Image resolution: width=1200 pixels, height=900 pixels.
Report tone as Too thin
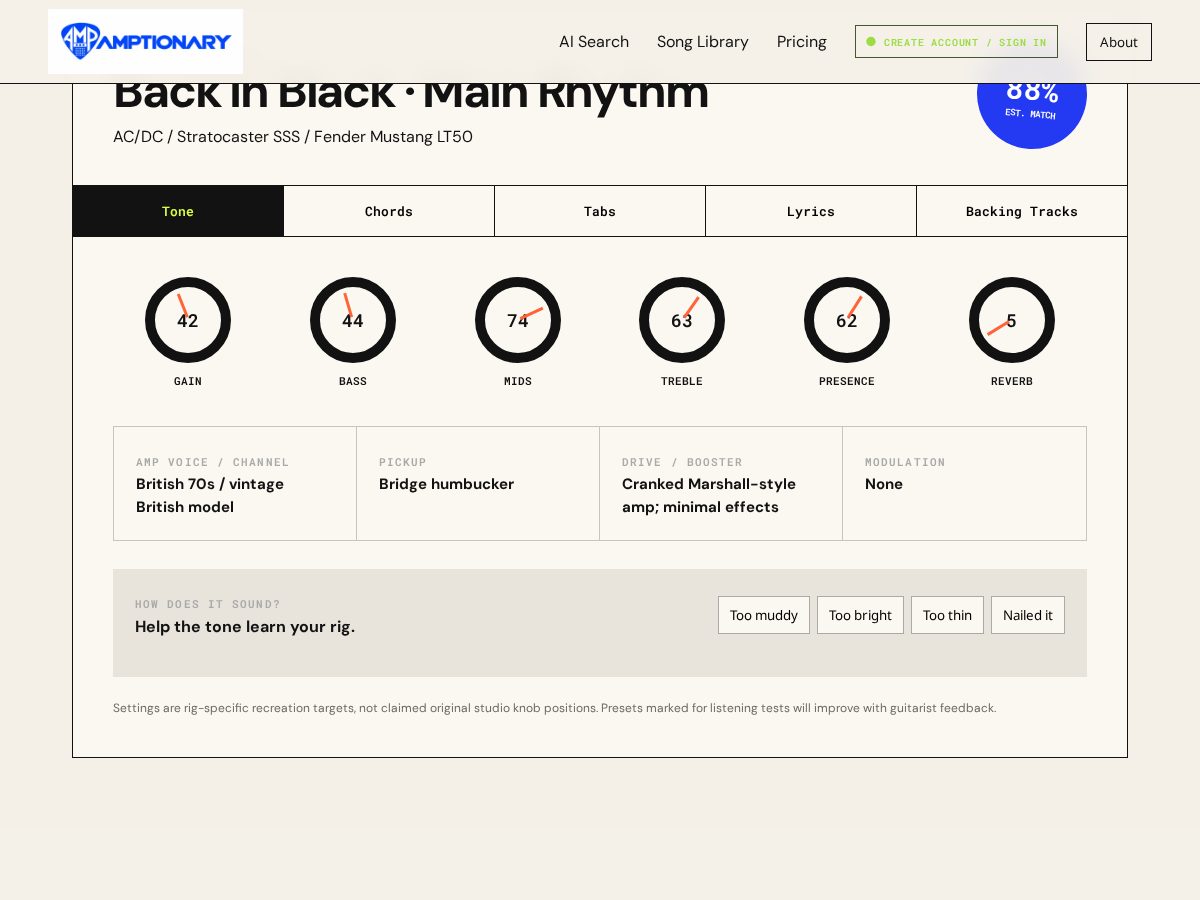coord(947,615)
